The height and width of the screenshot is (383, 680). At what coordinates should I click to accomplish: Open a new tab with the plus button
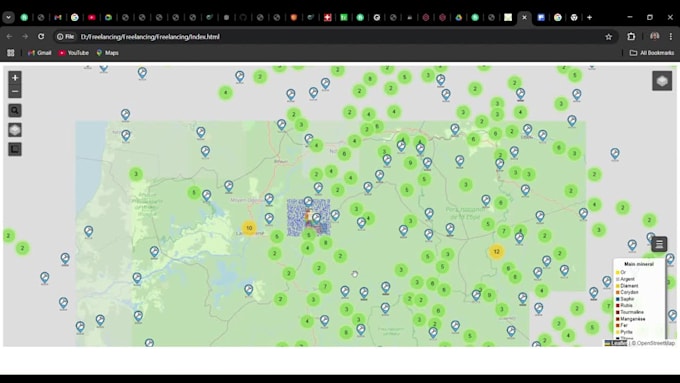[589, 17]
